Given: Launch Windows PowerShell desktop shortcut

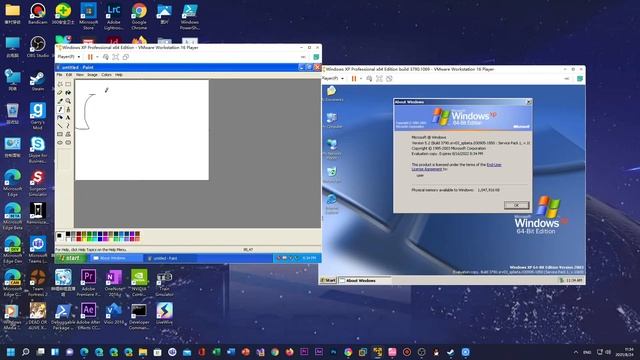Looking at the screenshot, I should pos(190,16).
